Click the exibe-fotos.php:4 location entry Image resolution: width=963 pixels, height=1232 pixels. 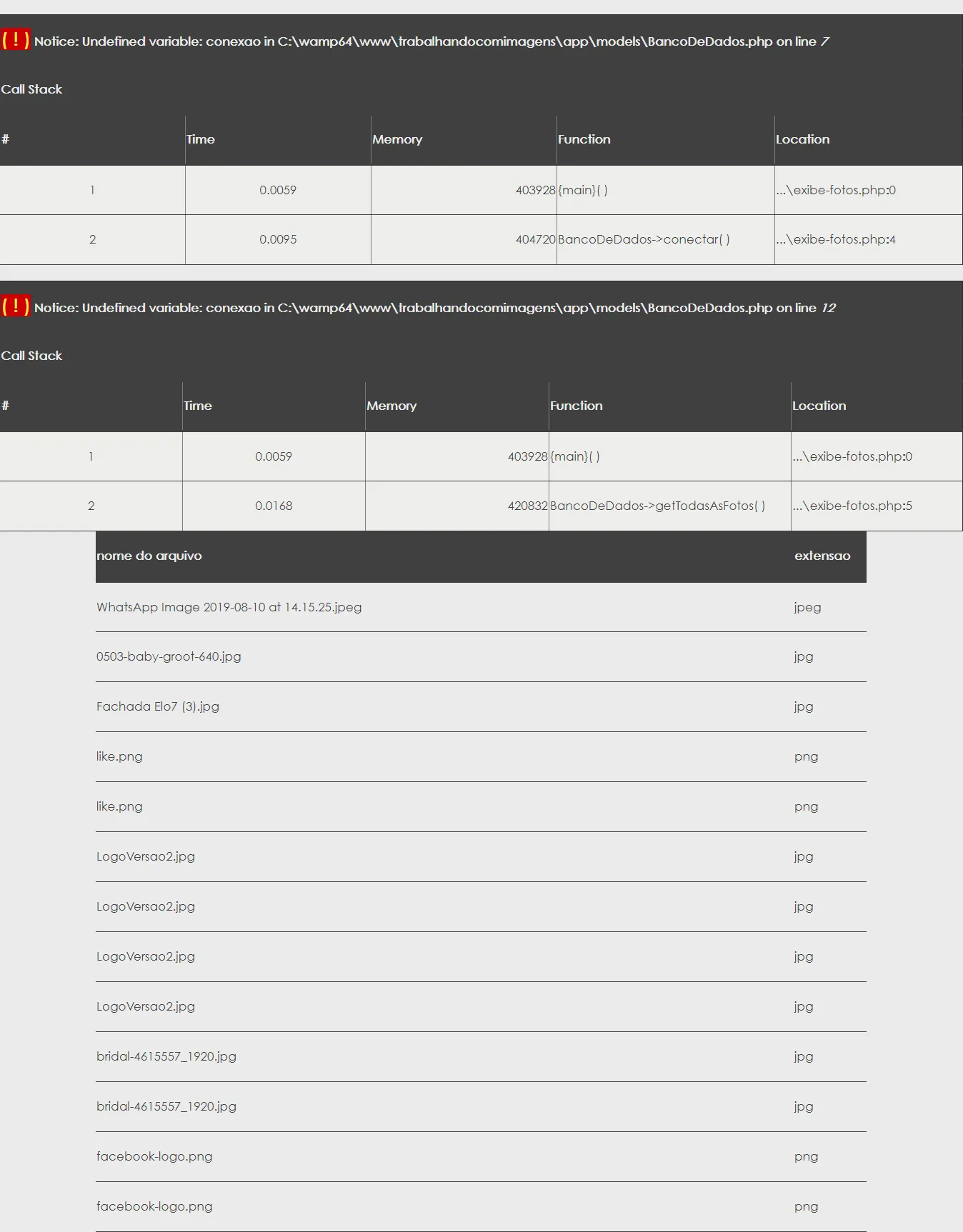pos(836,239)
